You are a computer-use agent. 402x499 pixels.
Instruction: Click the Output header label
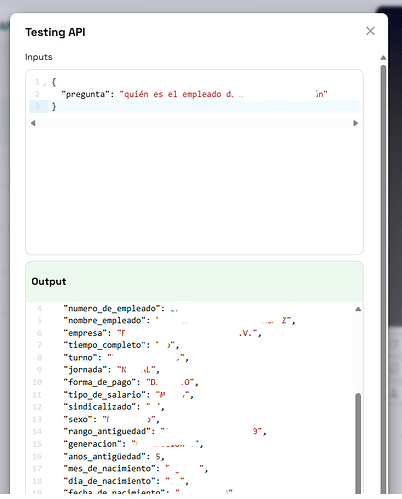click(49, 281)
